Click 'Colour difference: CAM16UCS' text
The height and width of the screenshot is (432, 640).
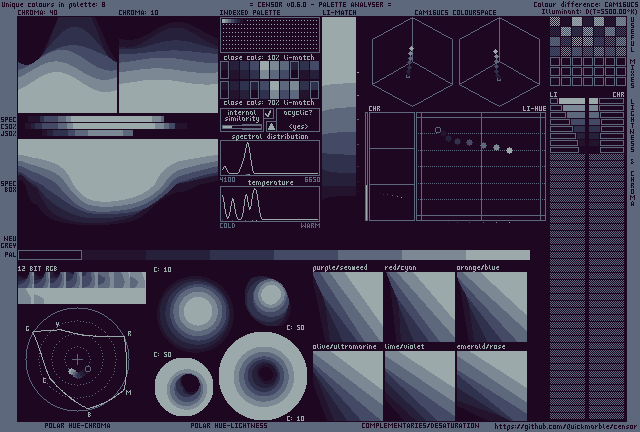585,4
